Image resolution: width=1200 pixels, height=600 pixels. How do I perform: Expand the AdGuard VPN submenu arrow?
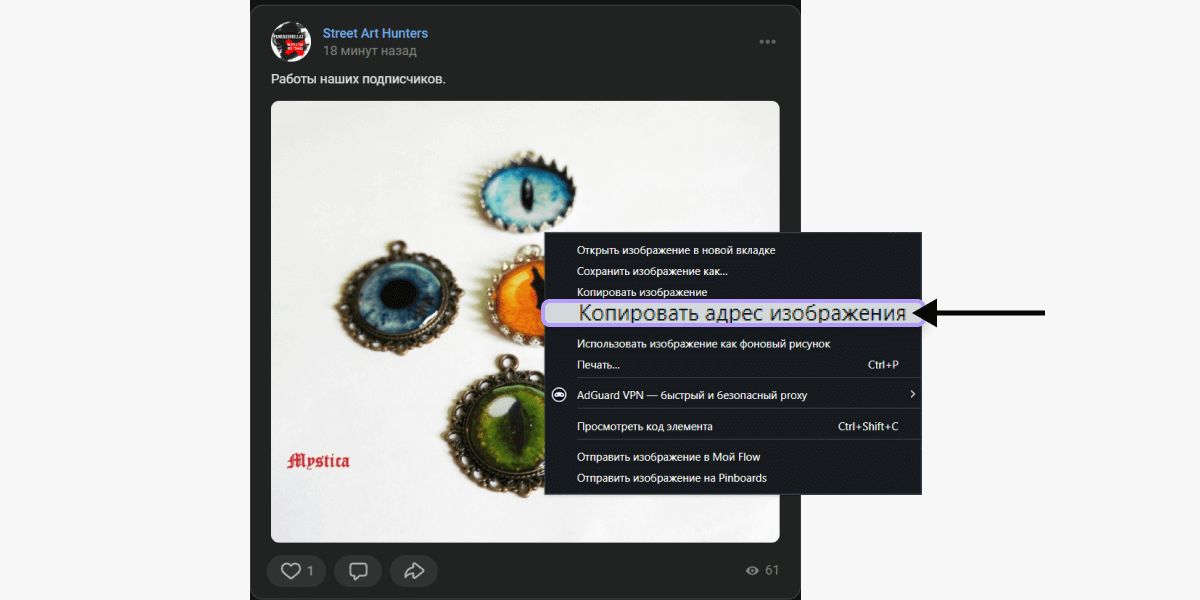[912, 395]
